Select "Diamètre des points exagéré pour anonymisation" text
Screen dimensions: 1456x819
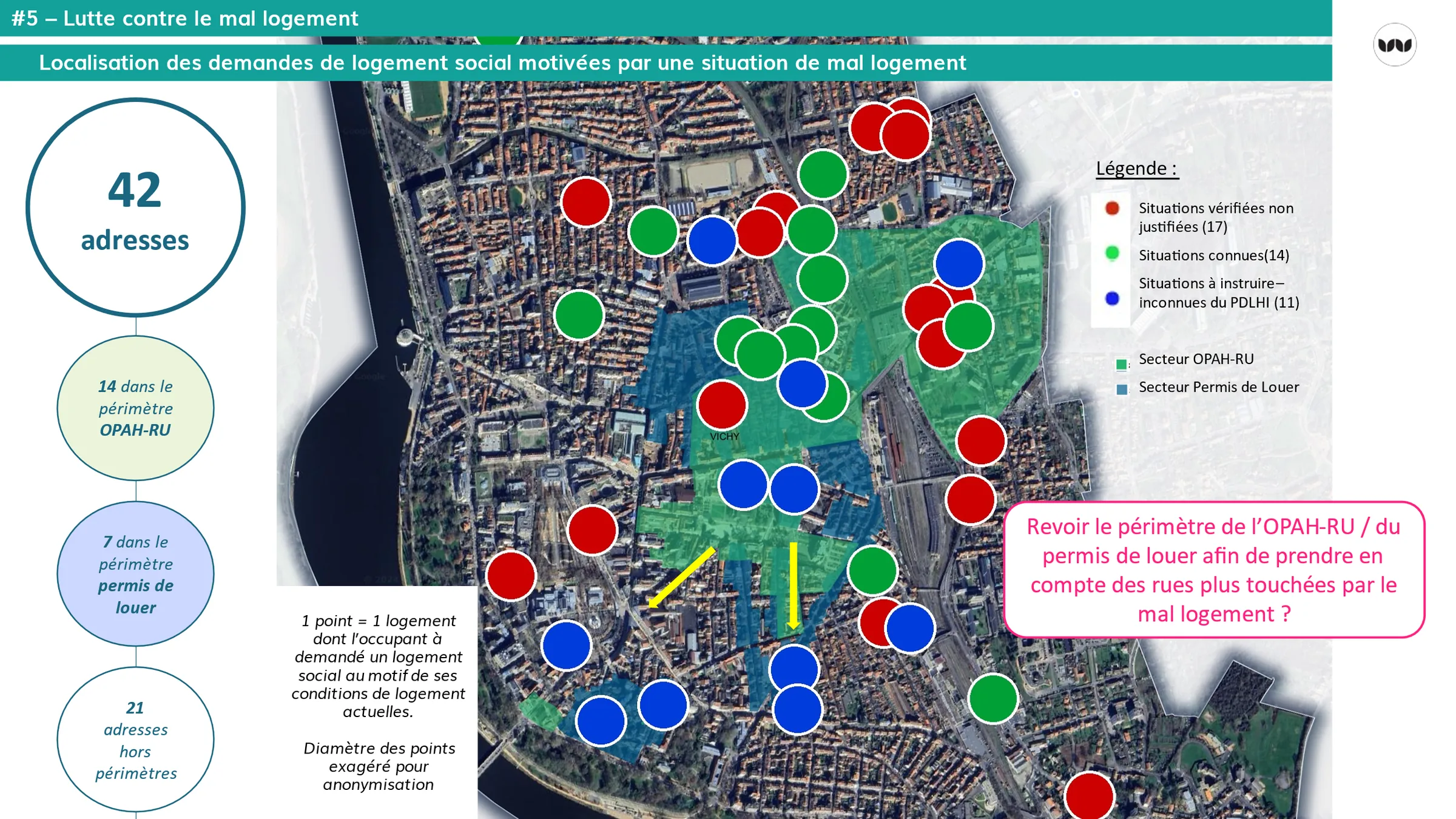coord(379,766)
